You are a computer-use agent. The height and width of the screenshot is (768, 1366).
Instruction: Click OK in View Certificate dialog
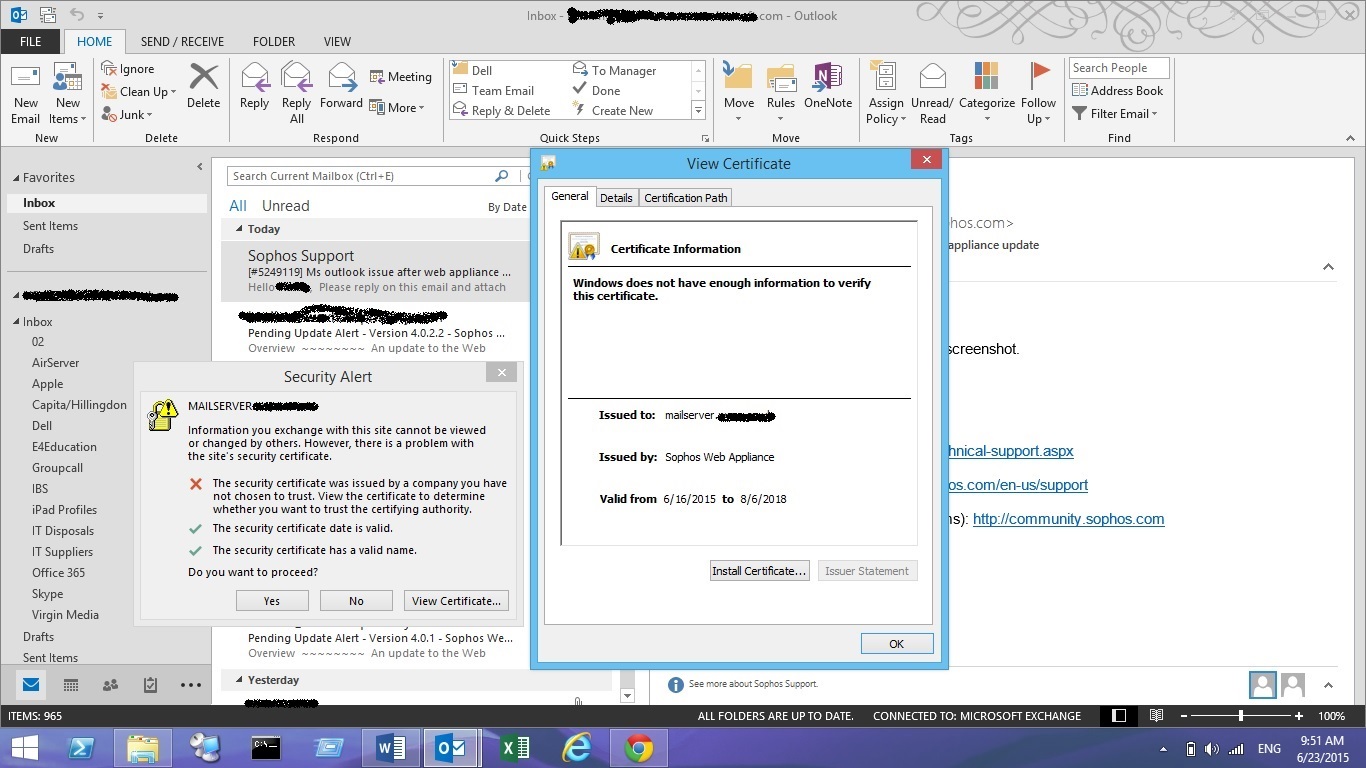pyautogui.click(x=897, y=644)
